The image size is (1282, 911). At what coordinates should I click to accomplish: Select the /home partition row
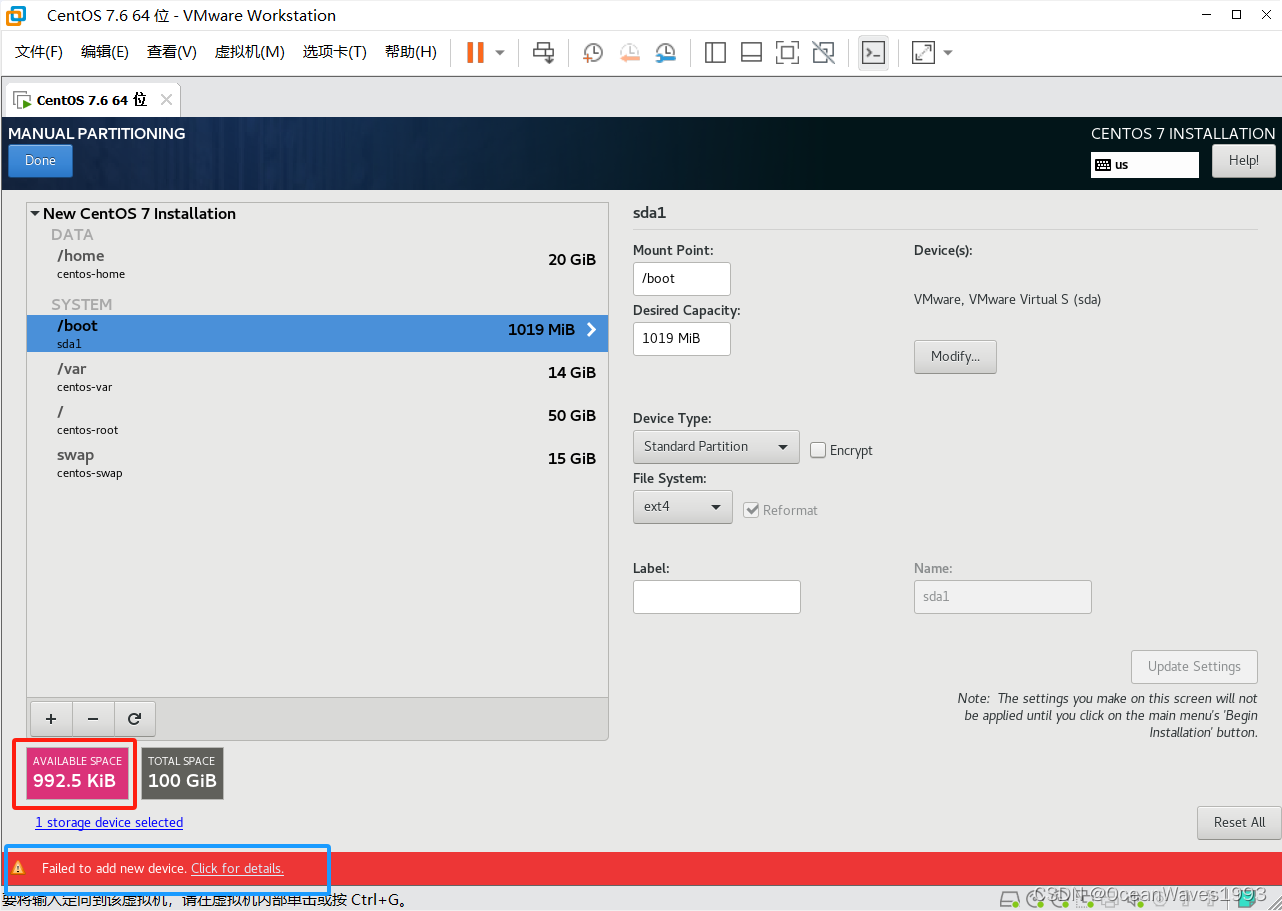317,264
